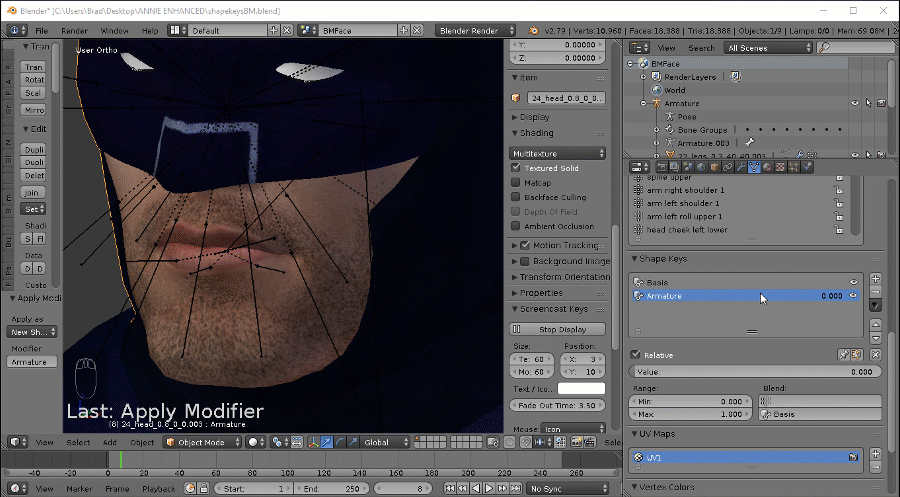Move shape key down in the list
900x497 pixels.
pyautogui.click(x=875, y=338)
